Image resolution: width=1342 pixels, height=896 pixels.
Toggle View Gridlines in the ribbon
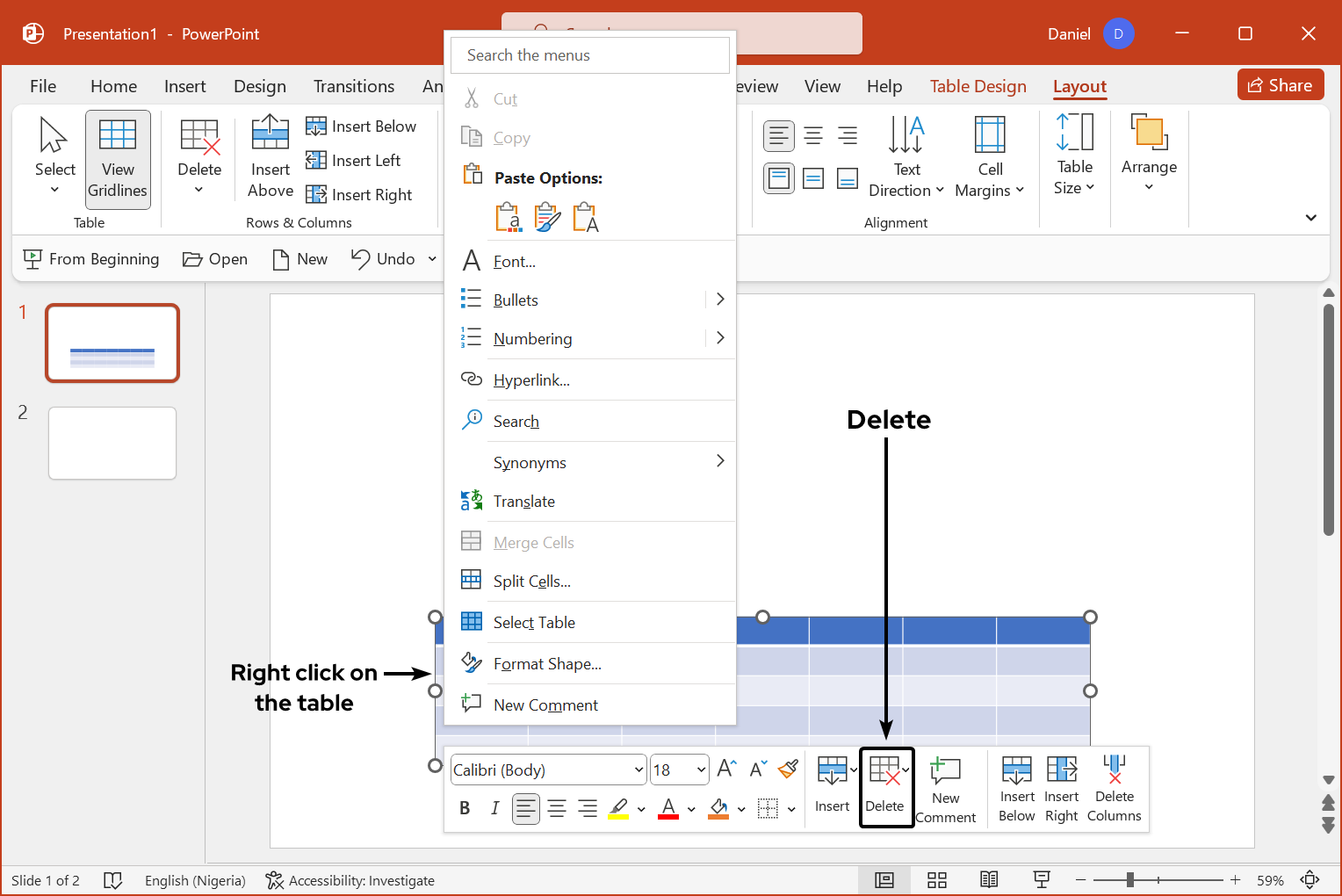point(118,159)
